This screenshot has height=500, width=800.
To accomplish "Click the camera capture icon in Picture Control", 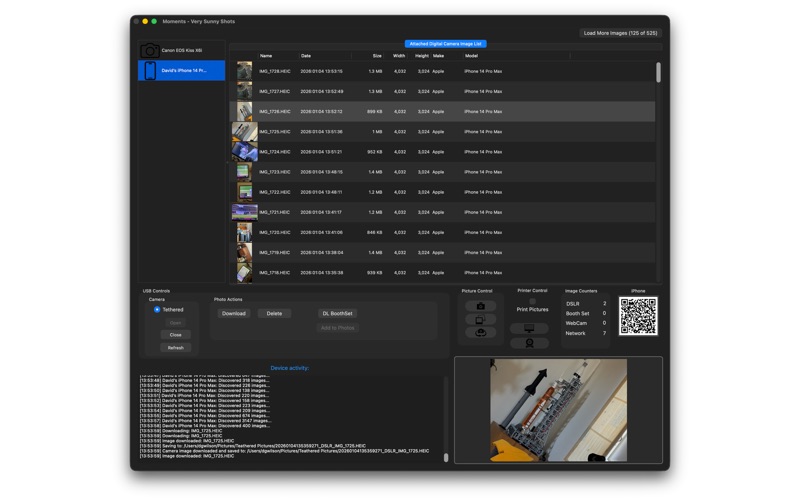I will tap(481, 306).
